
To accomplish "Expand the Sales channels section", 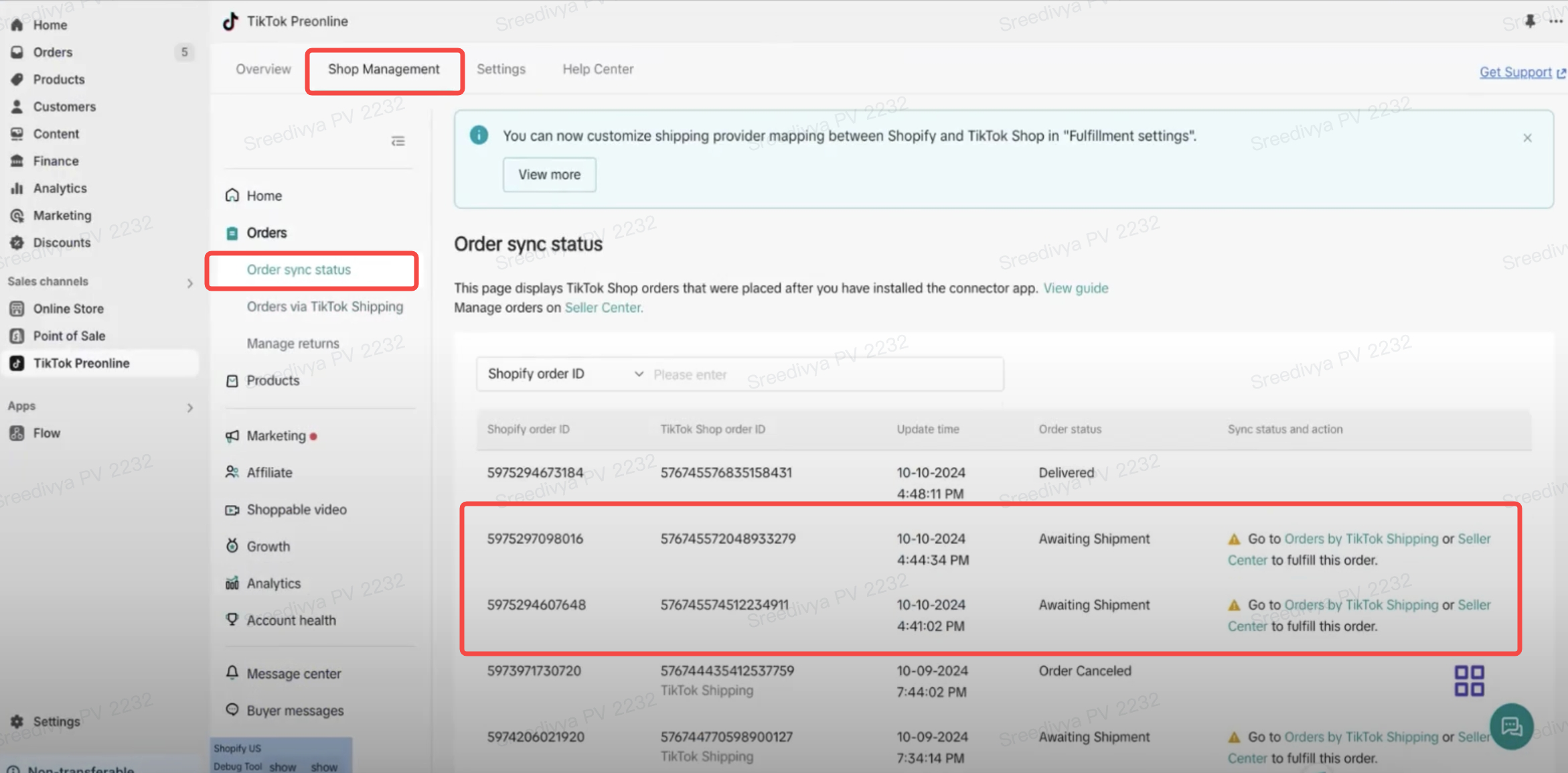I will pos(189,283).
